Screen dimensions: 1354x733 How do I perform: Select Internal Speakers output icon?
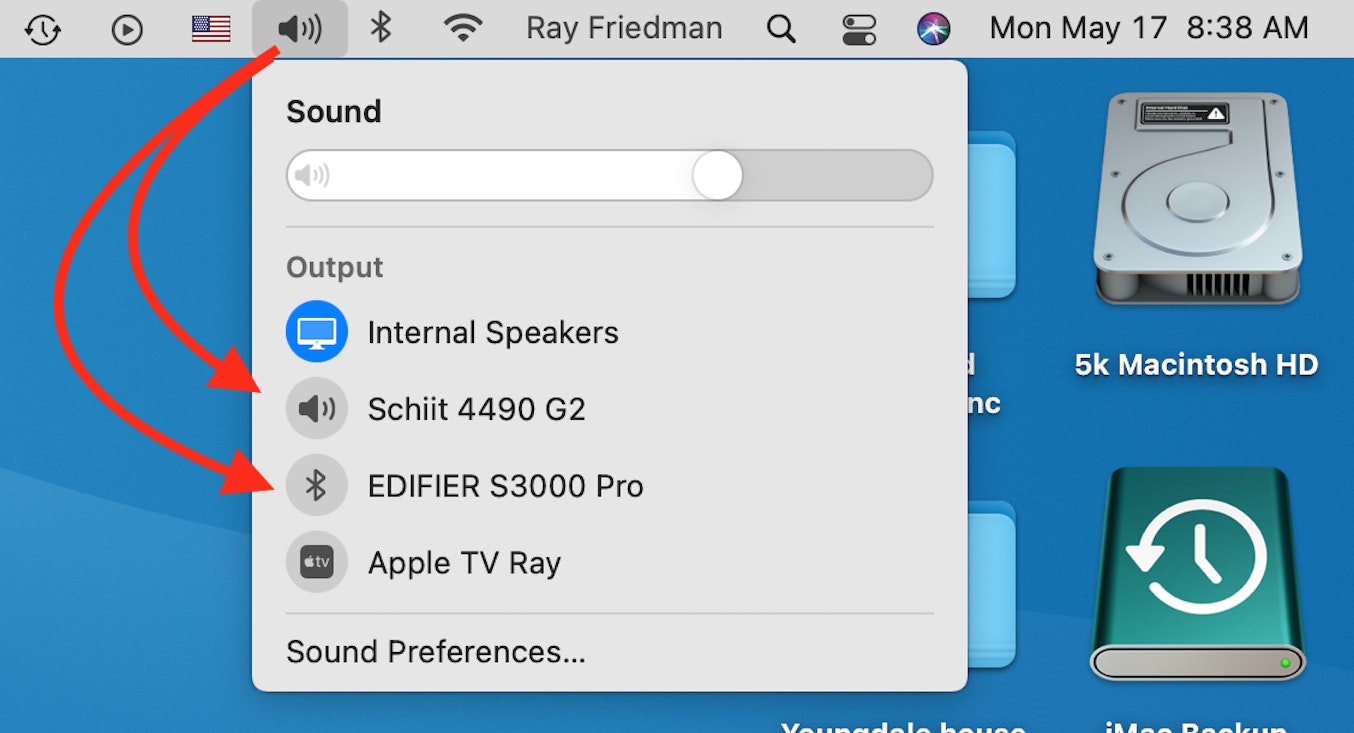[317, 332]
